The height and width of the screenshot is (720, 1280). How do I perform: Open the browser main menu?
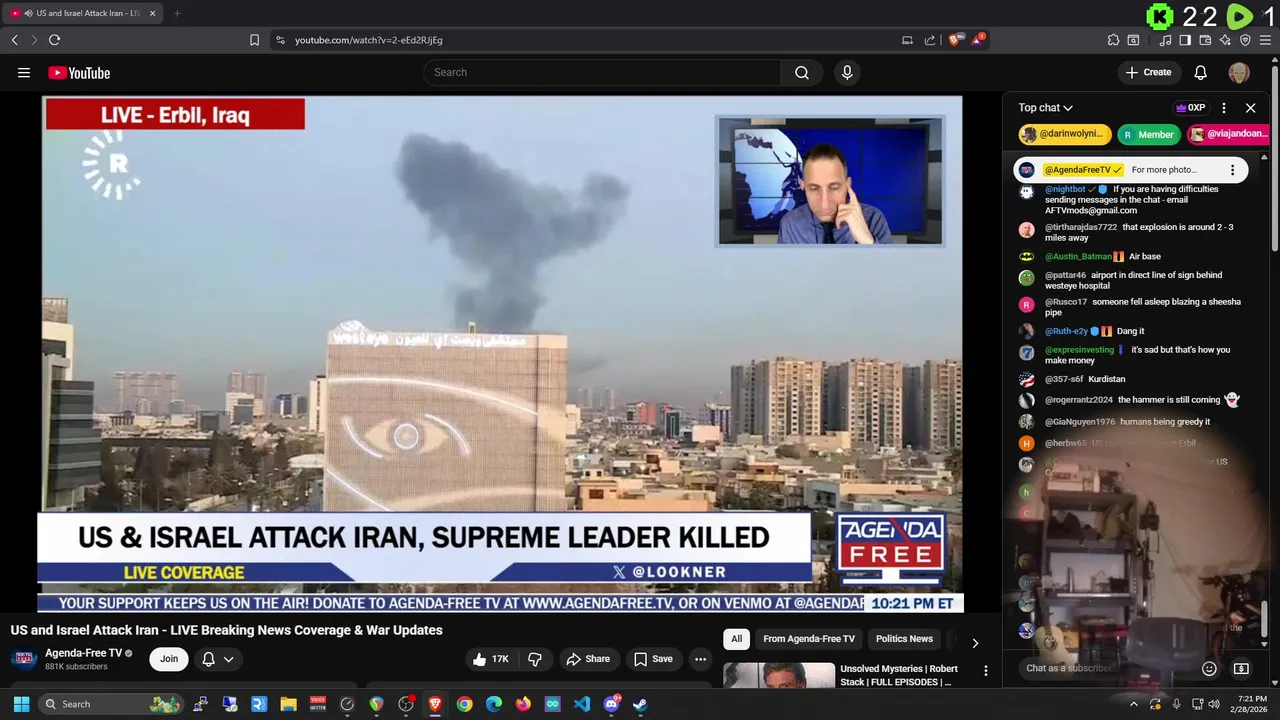pos(1265,40)
